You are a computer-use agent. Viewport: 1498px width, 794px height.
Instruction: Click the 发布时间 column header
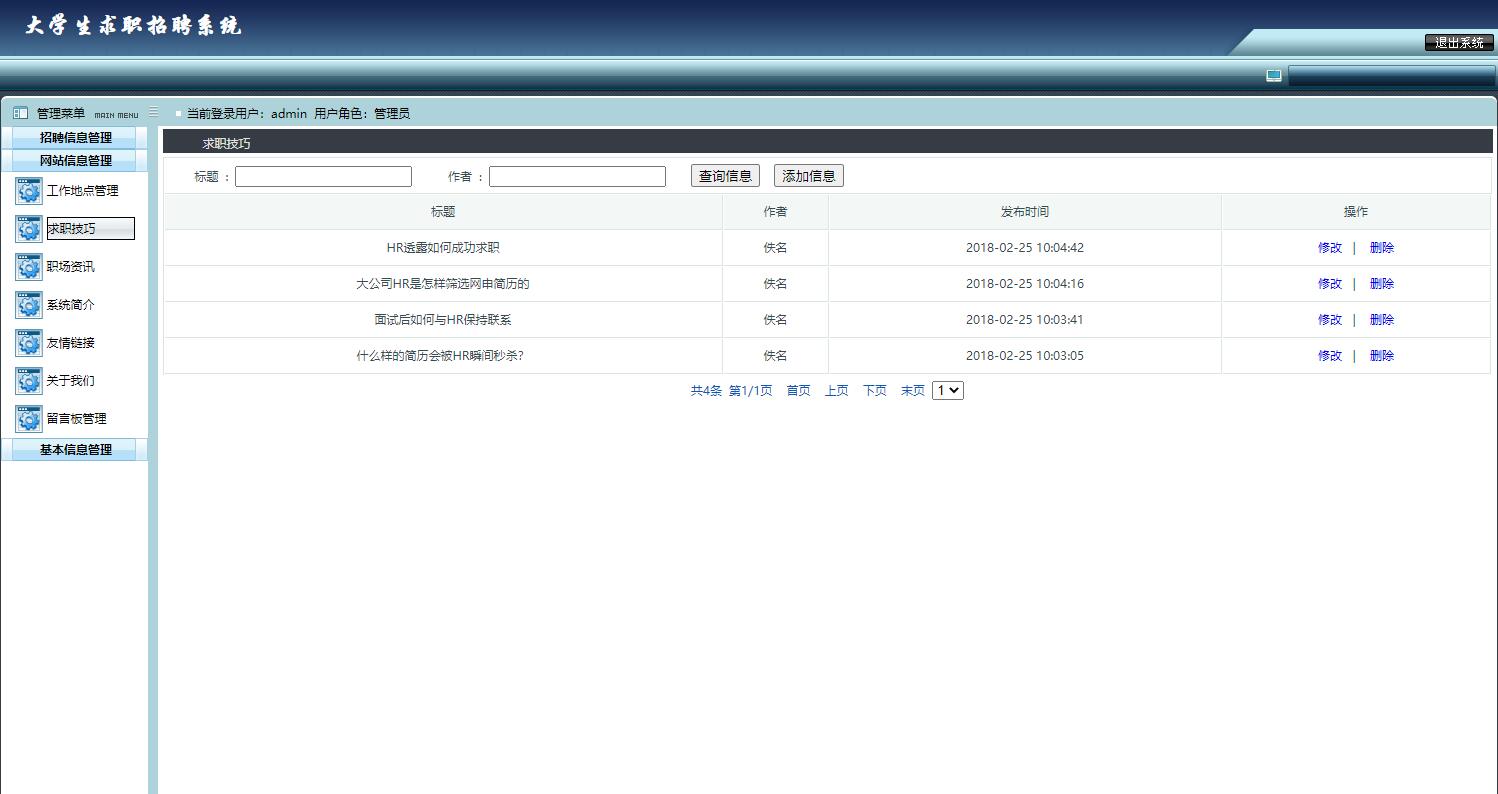click(x=1025, y=212)
